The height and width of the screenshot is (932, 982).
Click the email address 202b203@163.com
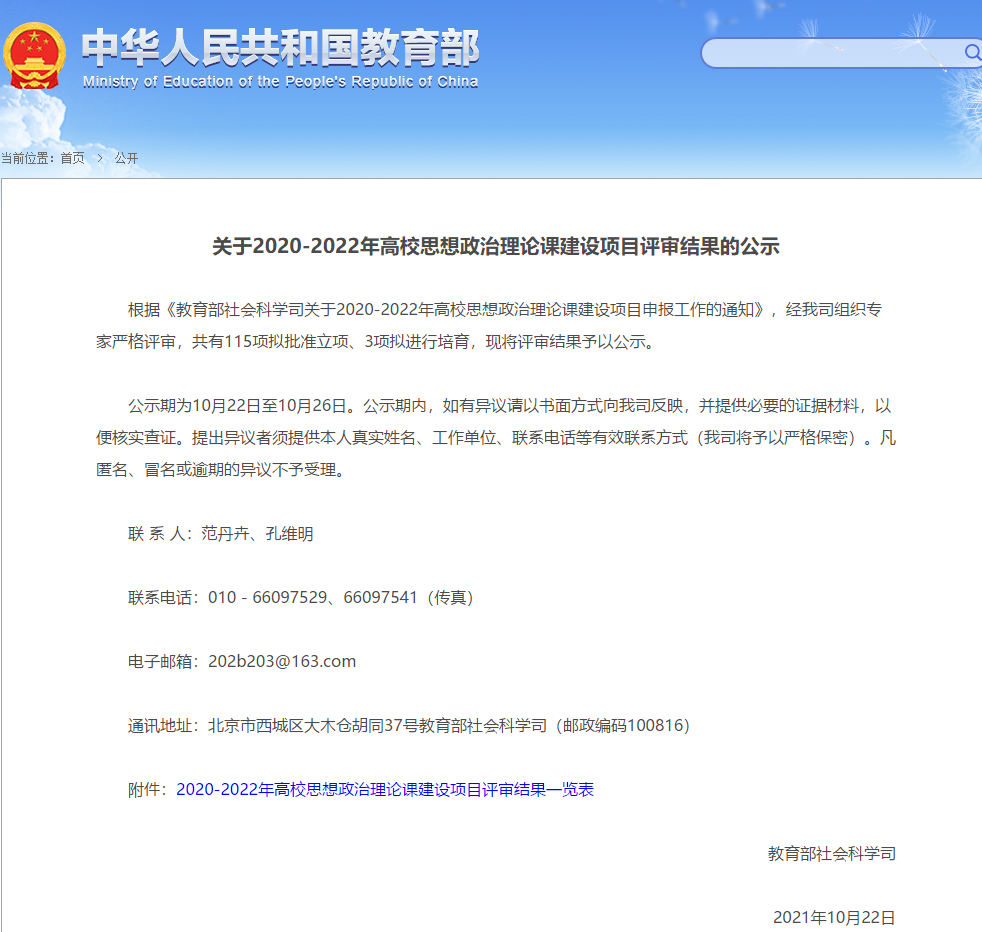(x=282, y=662)
